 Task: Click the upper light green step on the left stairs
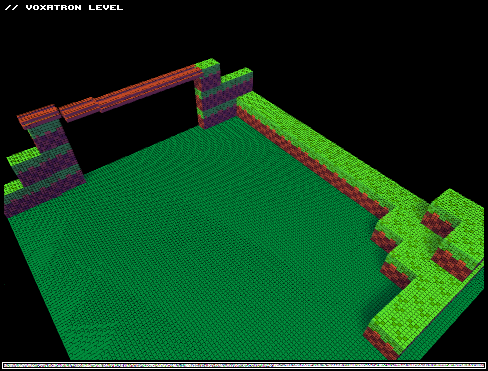tap(23, 156)
